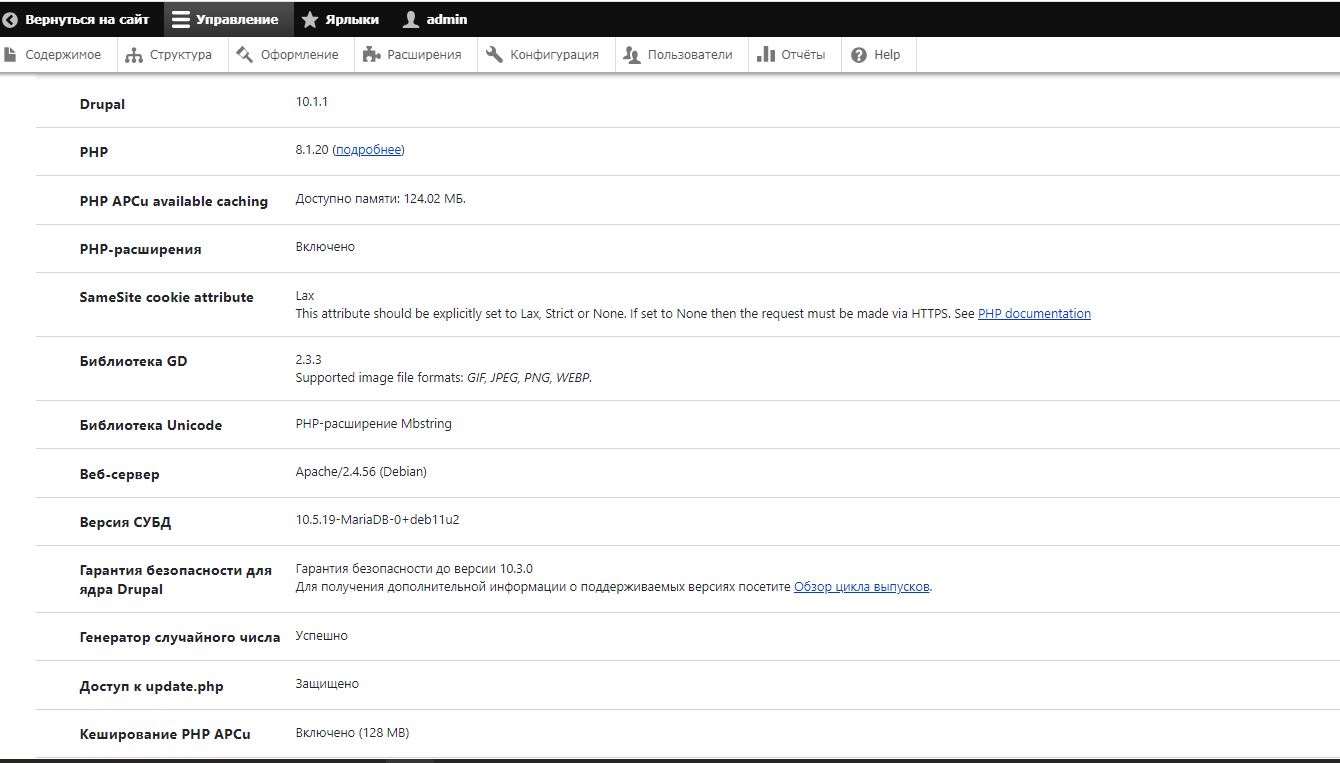Follow the подробнее link next to PHP version
The image size is (1340, 763).
click(368, 150)
